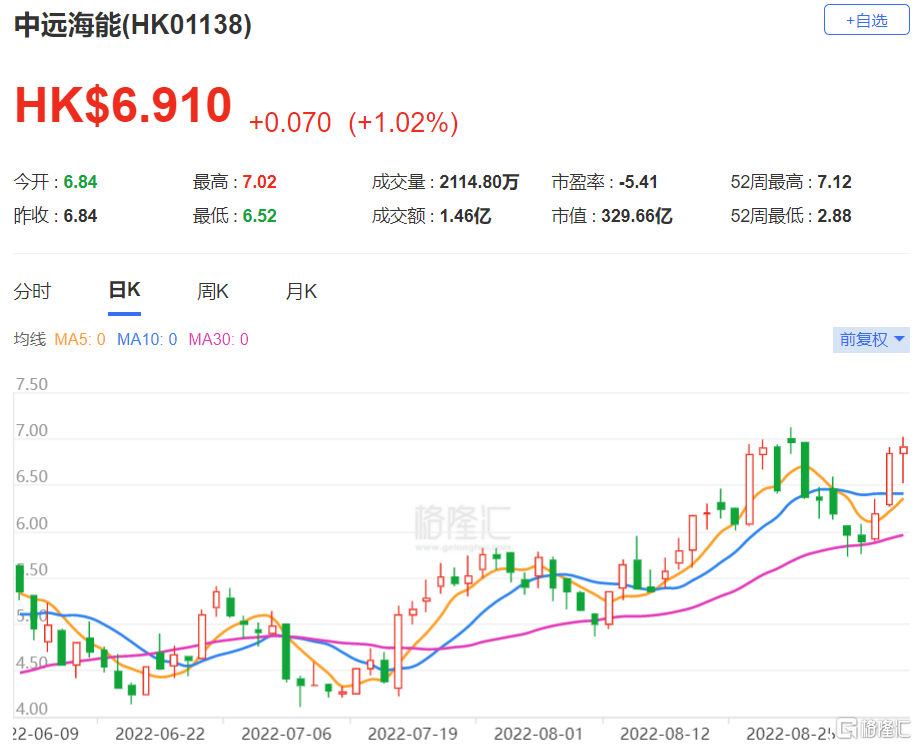Click the current price HK$6.910

(x=123, y=105)
